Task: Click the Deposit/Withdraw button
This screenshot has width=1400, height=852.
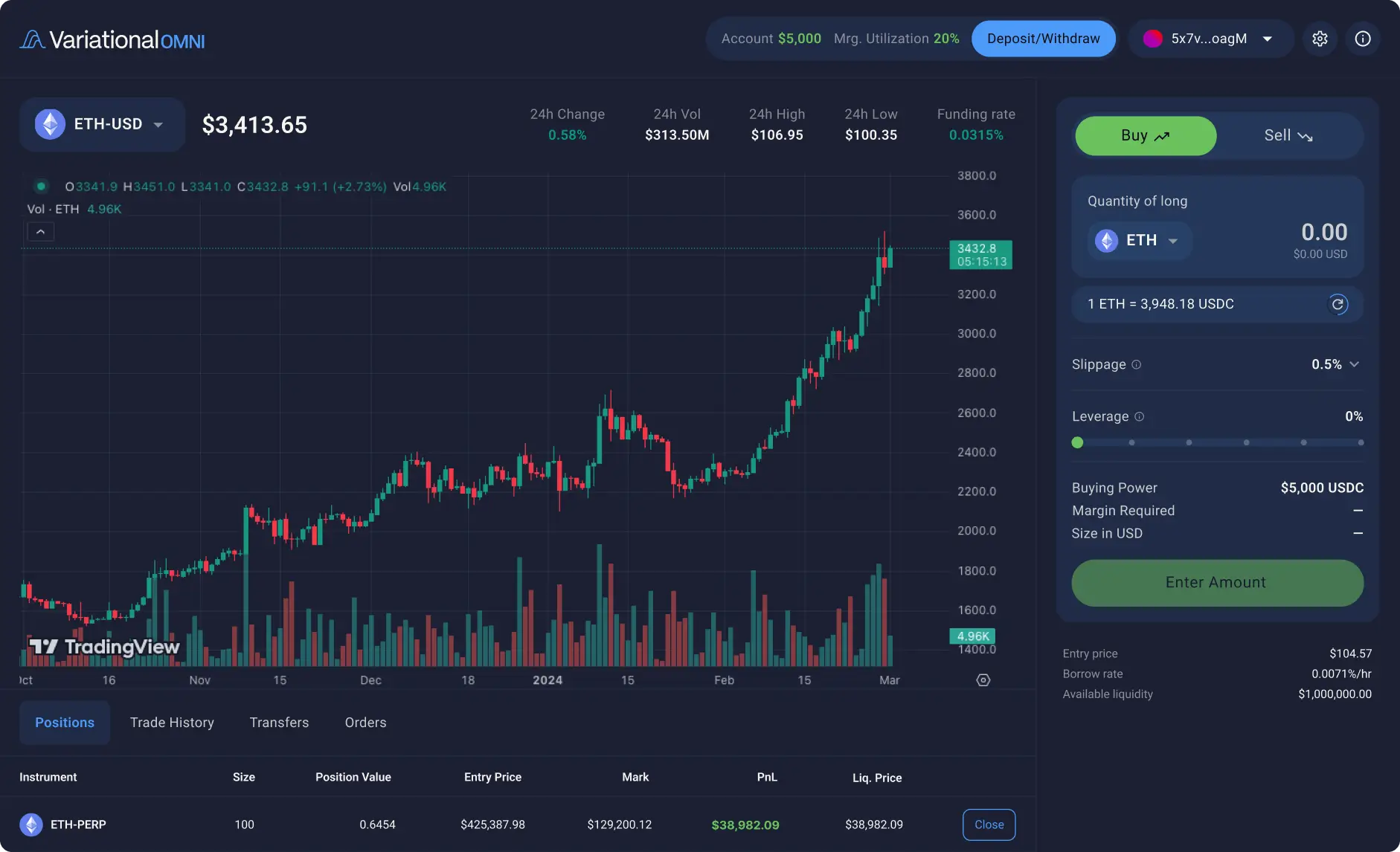Action: tap(1043, 39)
